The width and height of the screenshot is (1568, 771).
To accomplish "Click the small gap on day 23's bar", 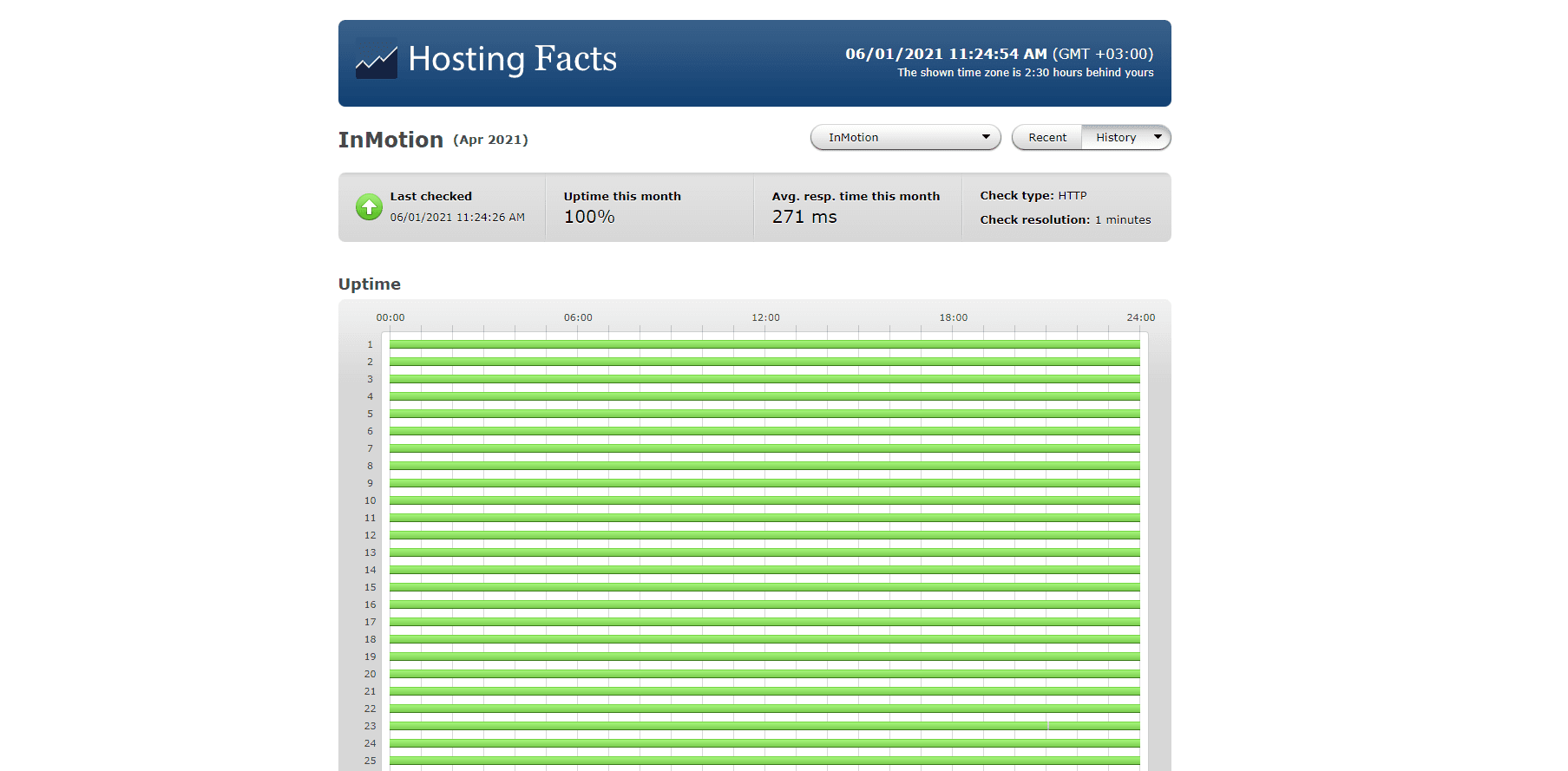I will tap(1048, 726).
